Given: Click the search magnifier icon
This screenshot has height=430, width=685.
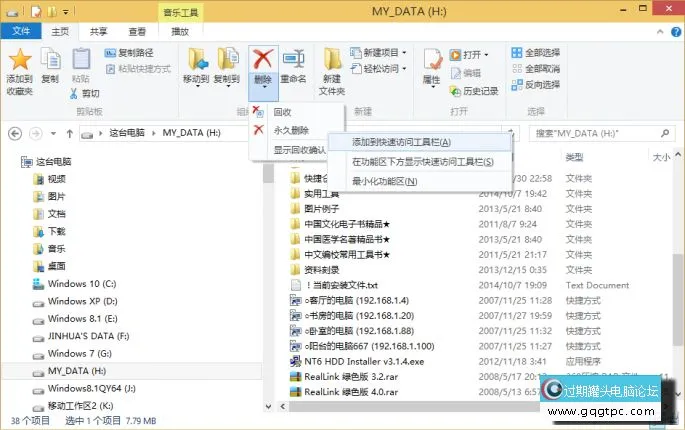Looking at the screenshot, I should [665, 133].
